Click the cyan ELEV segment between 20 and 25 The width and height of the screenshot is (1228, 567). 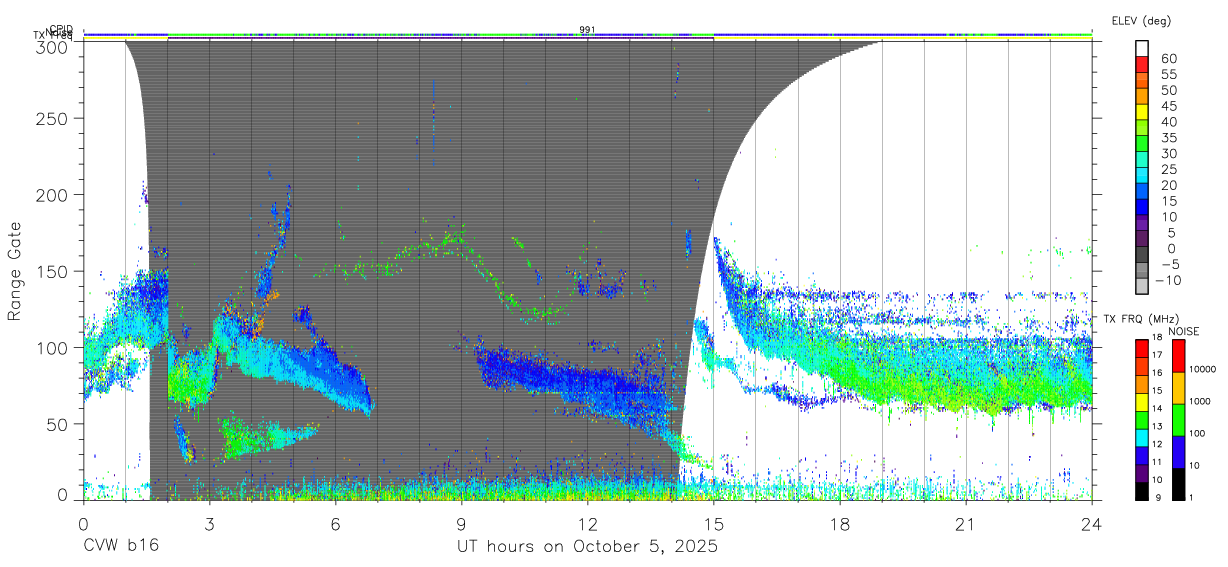tap(1143, 176)
